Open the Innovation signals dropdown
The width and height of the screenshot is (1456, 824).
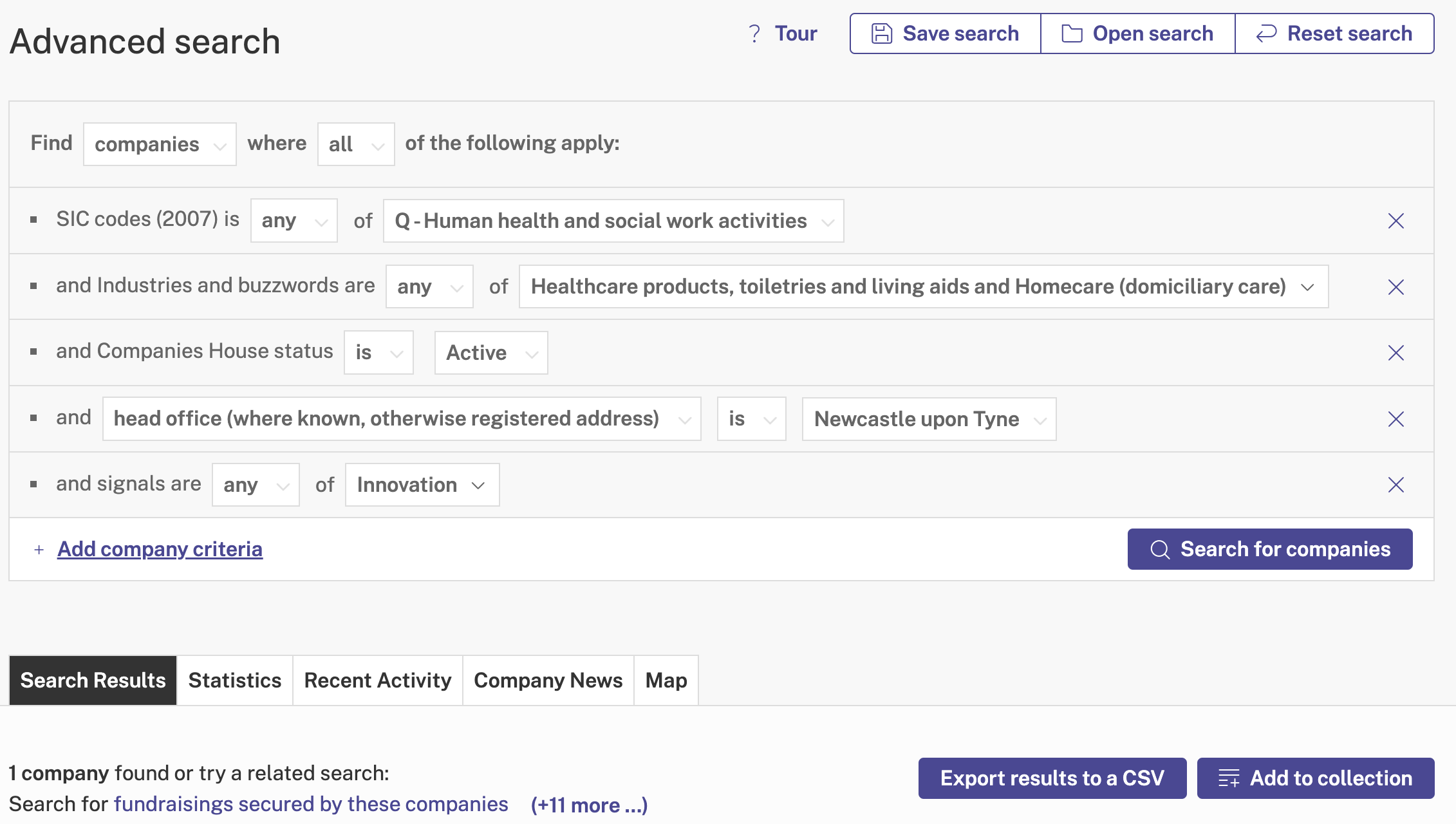[x=422, y=485]
